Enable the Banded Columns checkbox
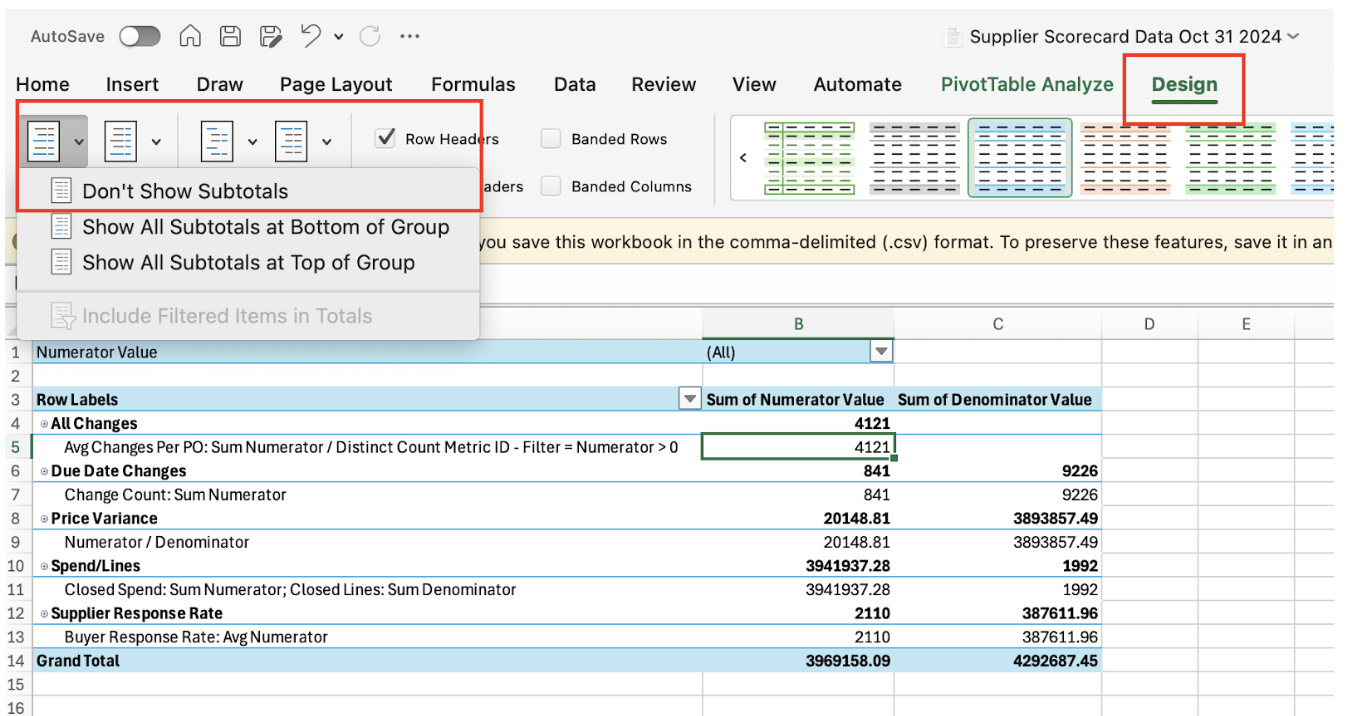 [x=551, y=186]
